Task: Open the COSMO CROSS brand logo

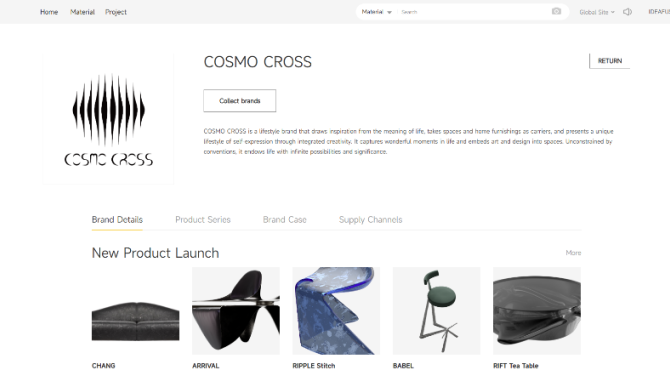Action: (109, 119)
